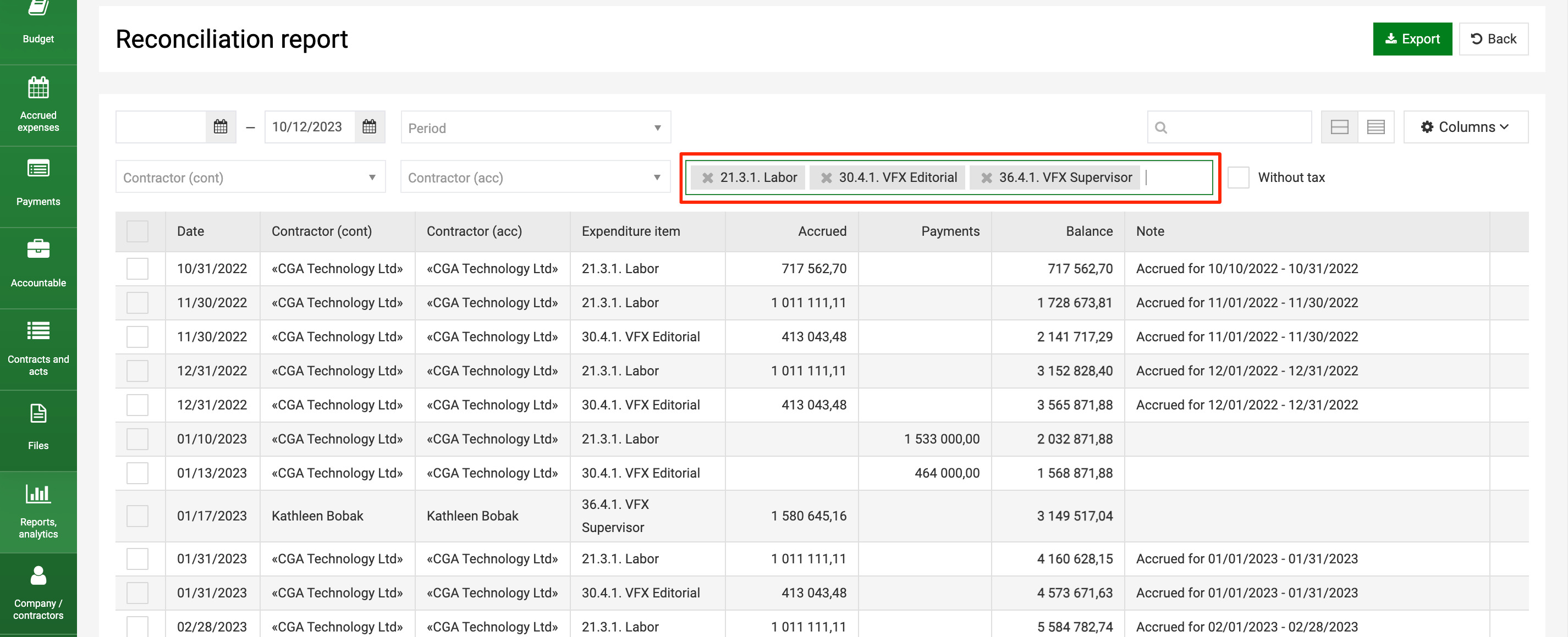Check the 11/30/2022 Labor row checkbox
This screenshot has width=1568, height=637.
point(137,302)
